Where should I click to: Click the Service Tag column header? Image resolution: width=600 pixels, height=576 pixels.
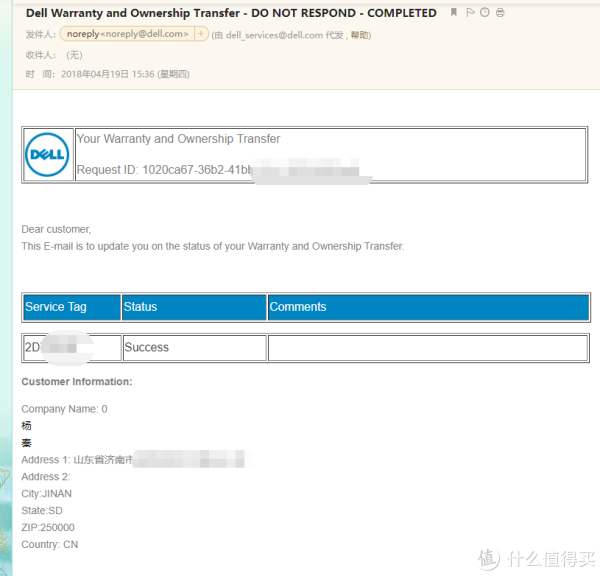72,307
